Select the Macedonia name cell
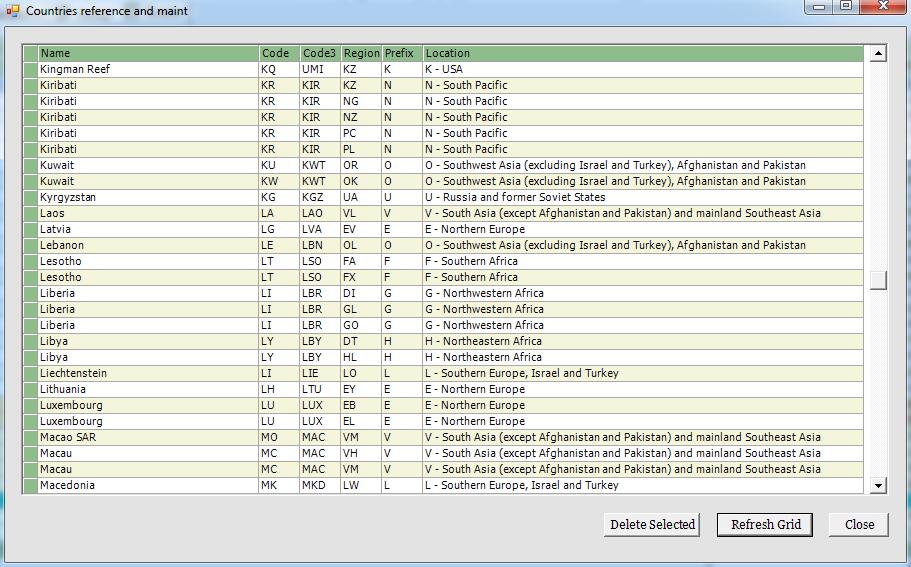Viewport: 911px width, 567px height. tap(148, 485)
